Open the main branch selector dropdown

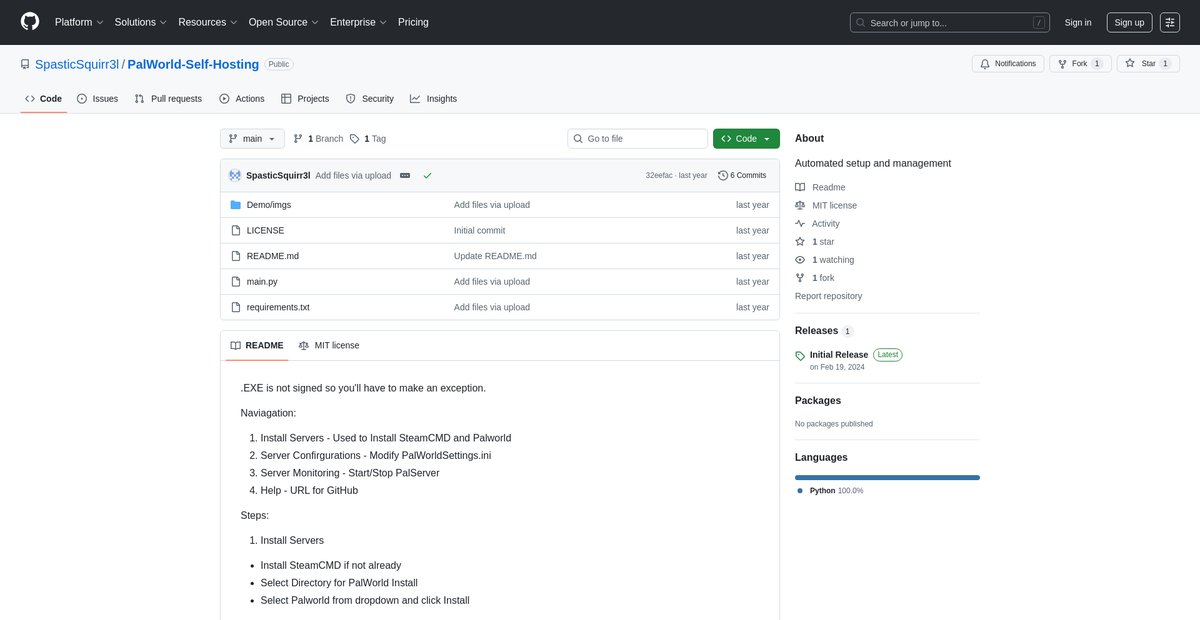252,139
